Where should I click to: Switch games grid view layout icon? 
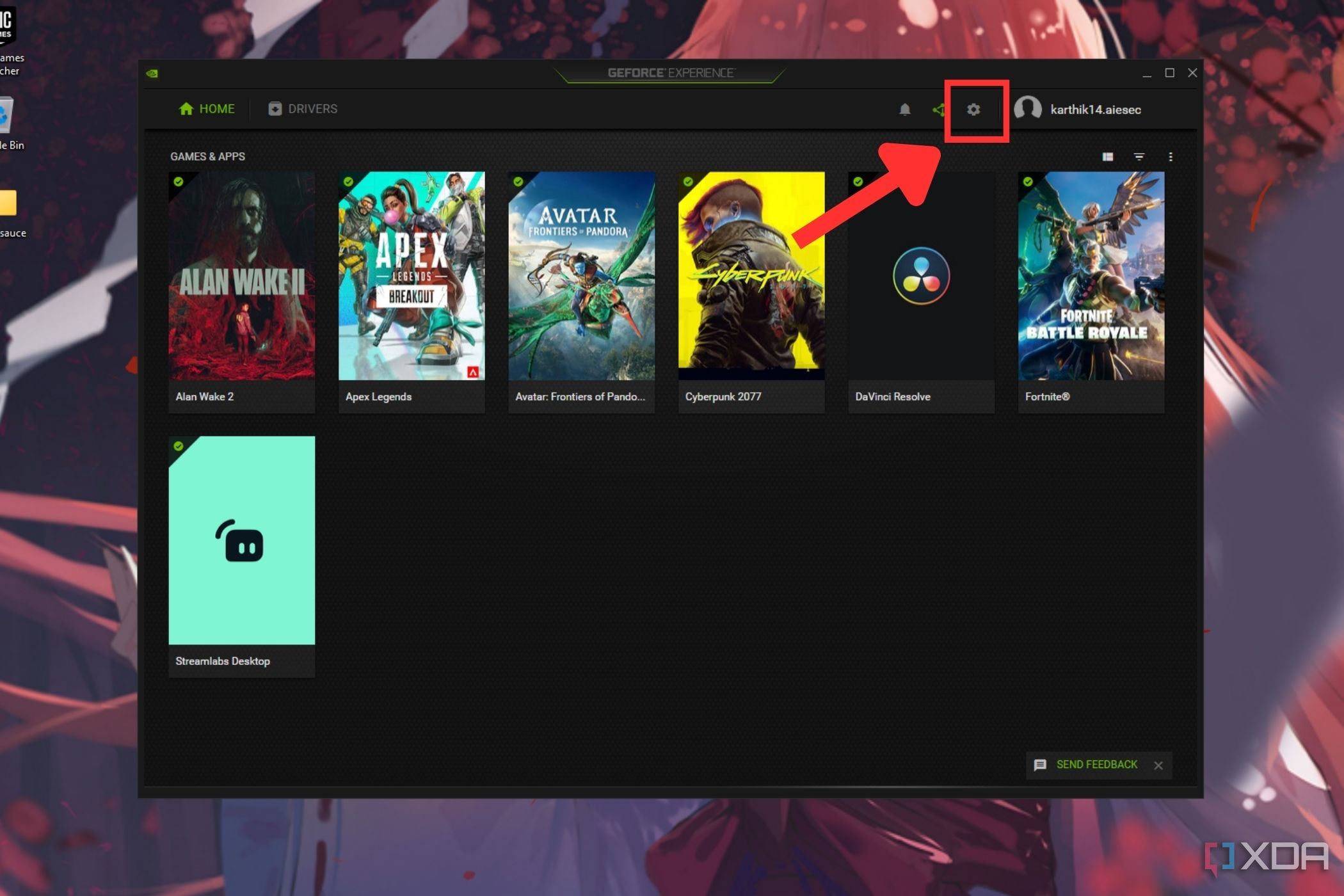coord(1108,157)
